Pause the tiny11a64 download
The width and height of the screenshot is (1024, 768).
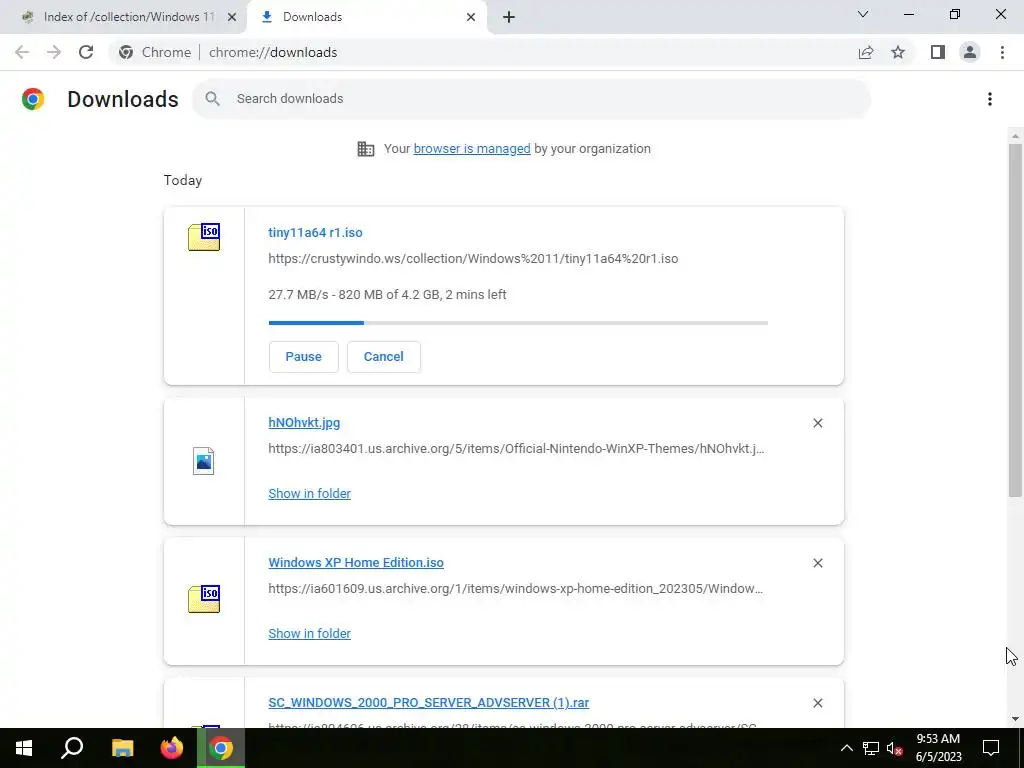point(304,357)
